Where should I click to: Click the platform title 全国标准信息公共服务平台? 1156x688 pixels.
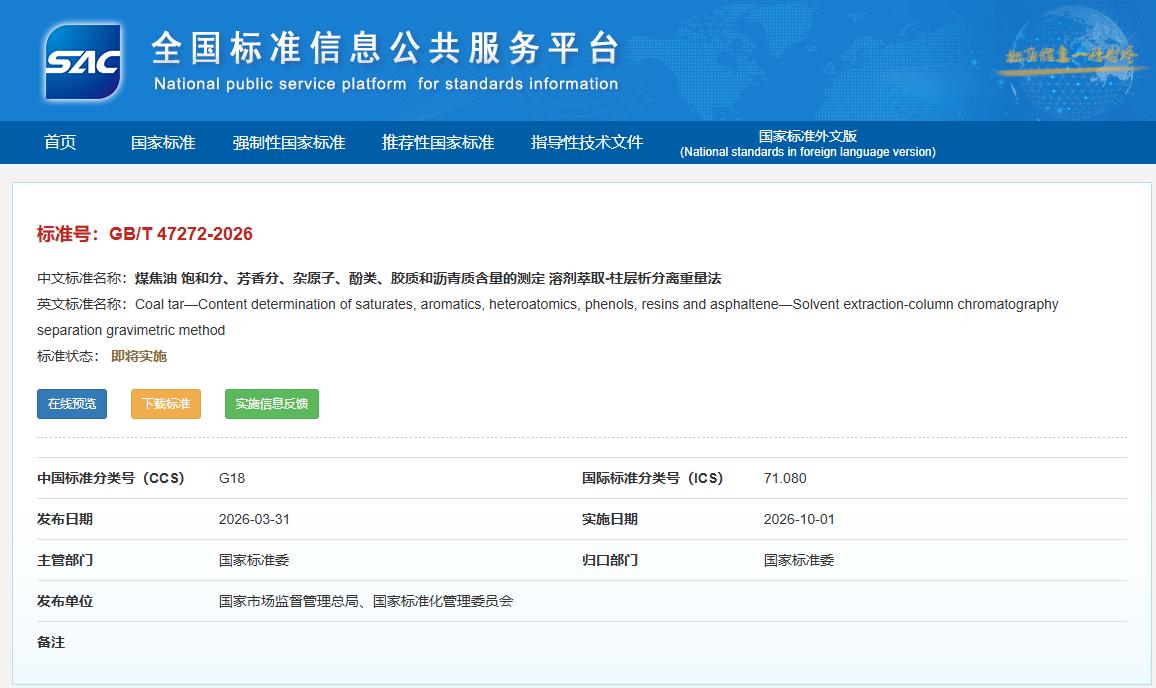[x=385, y=48]
